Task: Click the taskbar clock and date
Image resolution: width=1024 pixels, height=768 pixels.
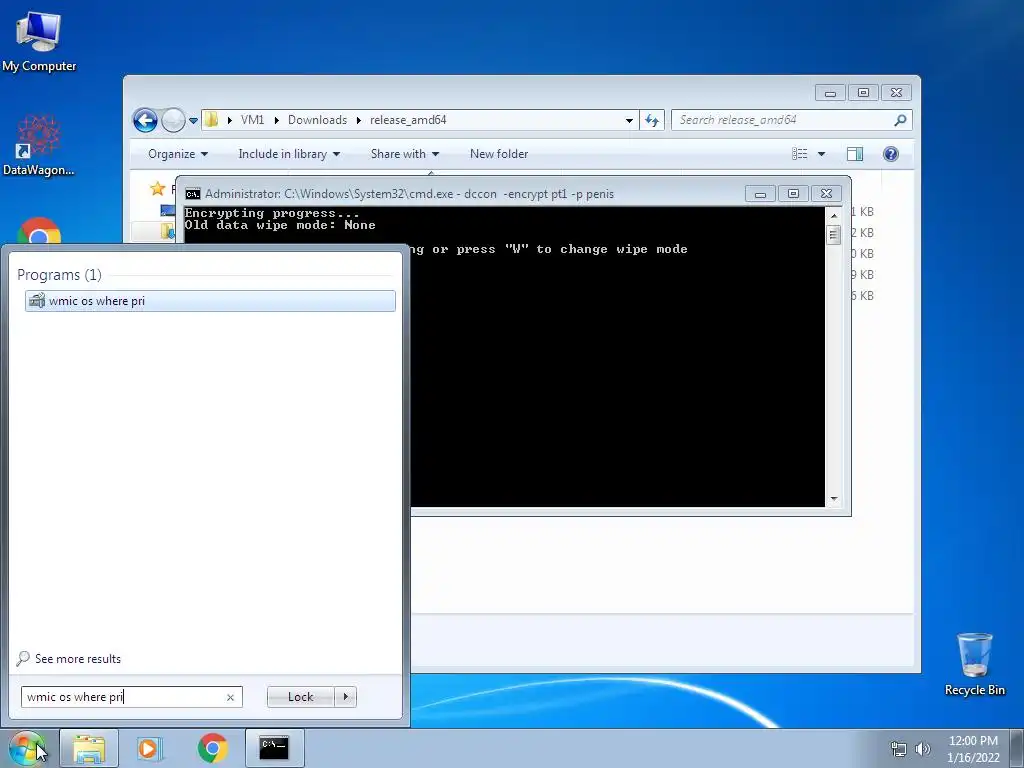Action: pyautogui.click(x=973, y=749)
